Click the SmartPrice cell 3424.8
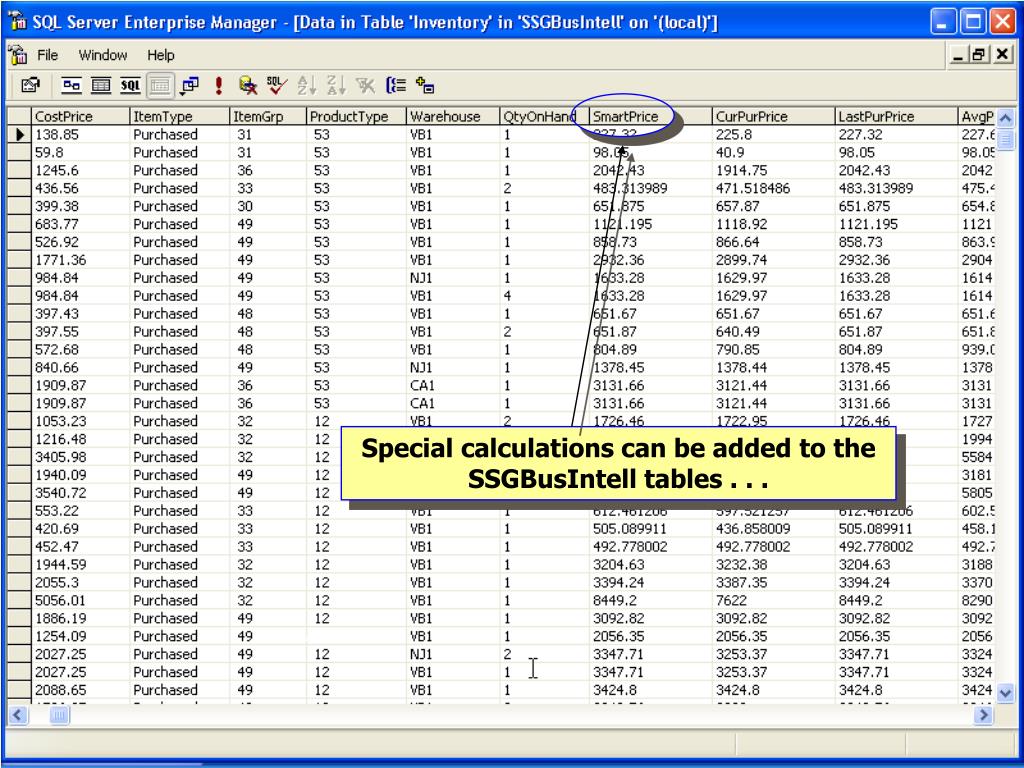1024x768 pixels. pos(650,690)
